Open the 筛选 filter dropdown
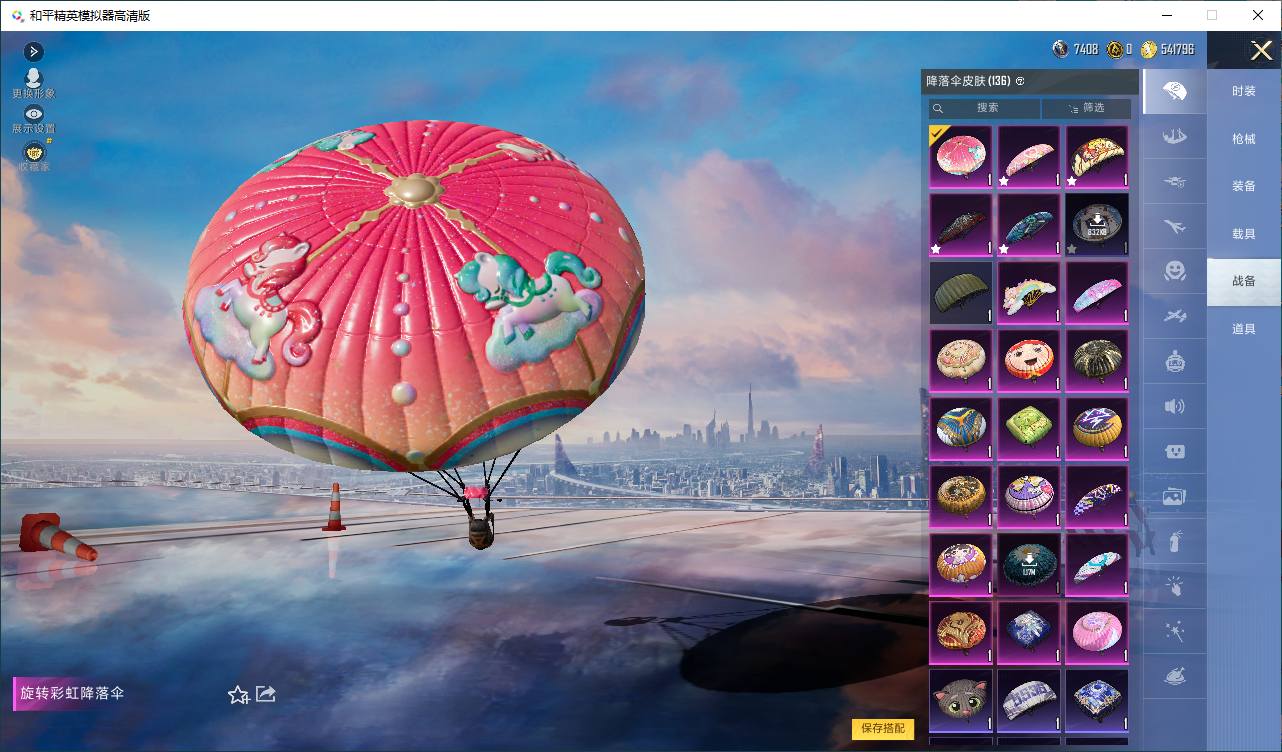 tap(1087, 108)
